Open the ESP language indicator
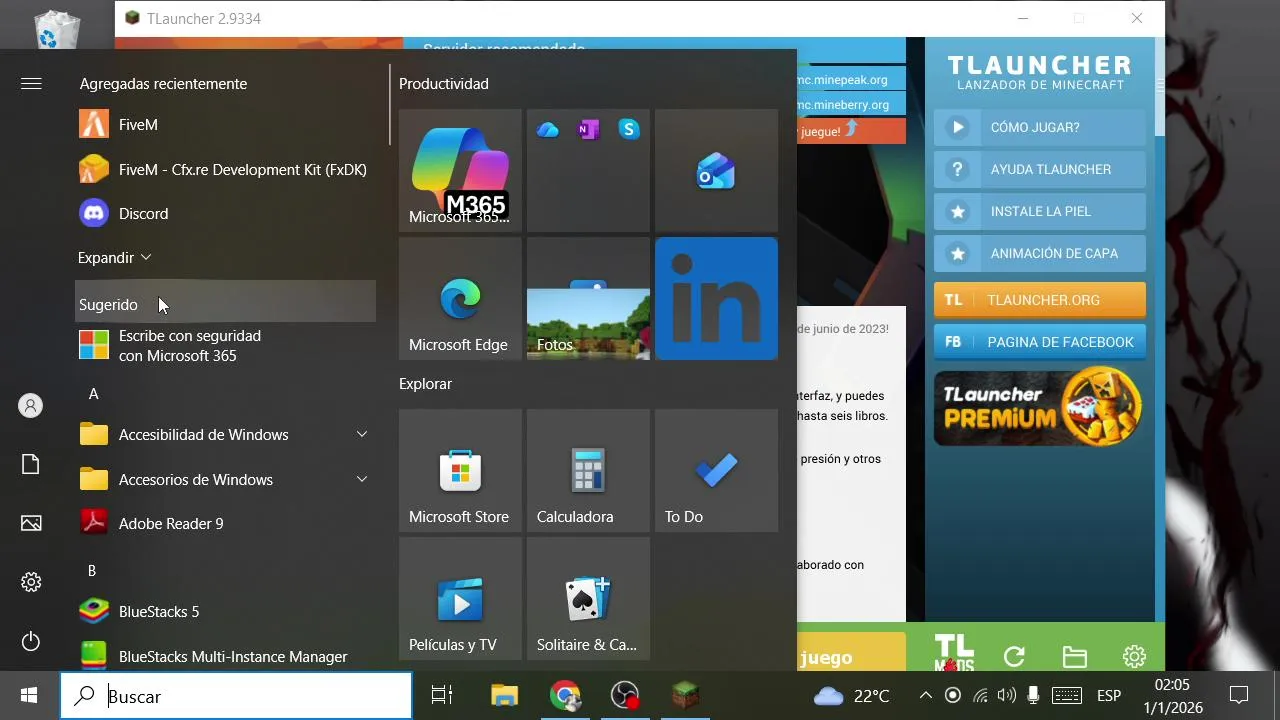1280x720 pixels. 1108,696
